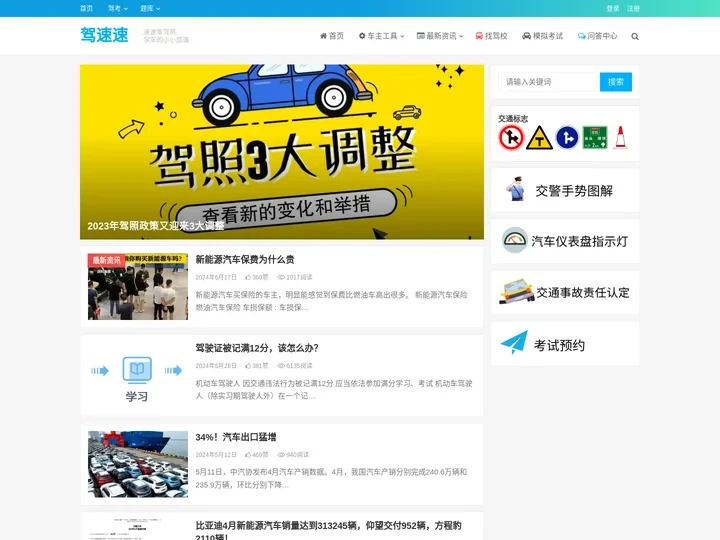Viewport: 720px width, 540px height.
Task: Click the 驾照3大调整 banner image
Action: point(282,152)
